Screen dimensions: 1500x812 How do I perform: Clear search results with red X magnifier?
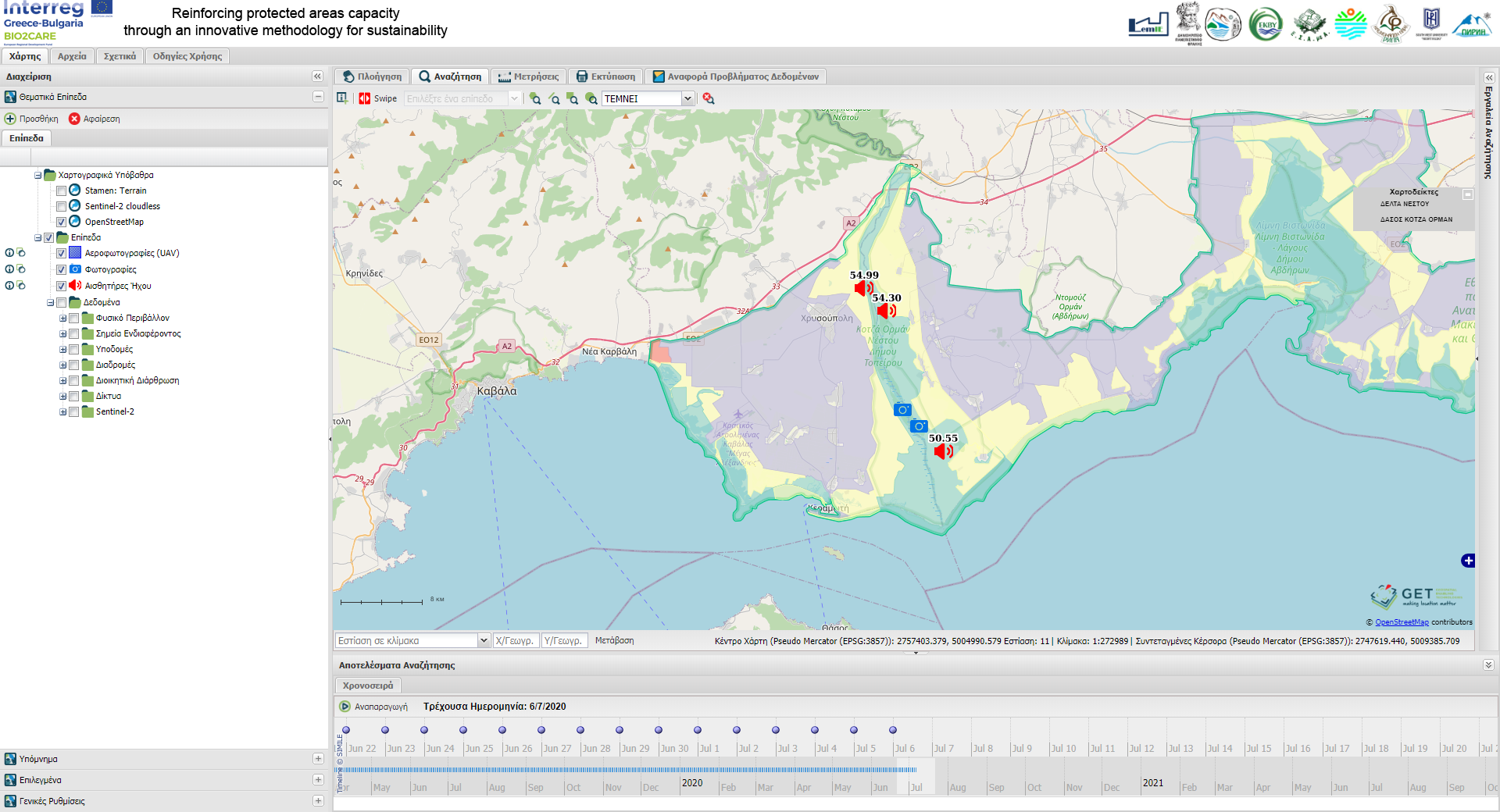pos(708,98)
